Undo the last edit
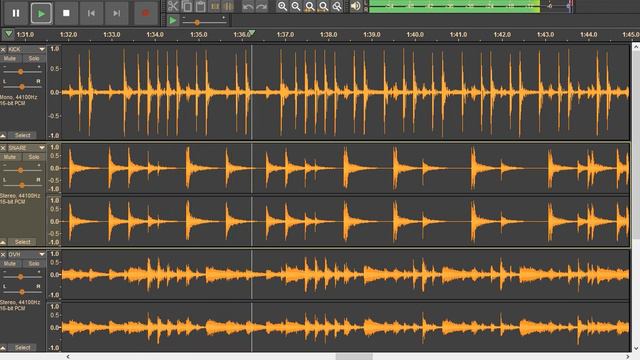 pos(248,6)
